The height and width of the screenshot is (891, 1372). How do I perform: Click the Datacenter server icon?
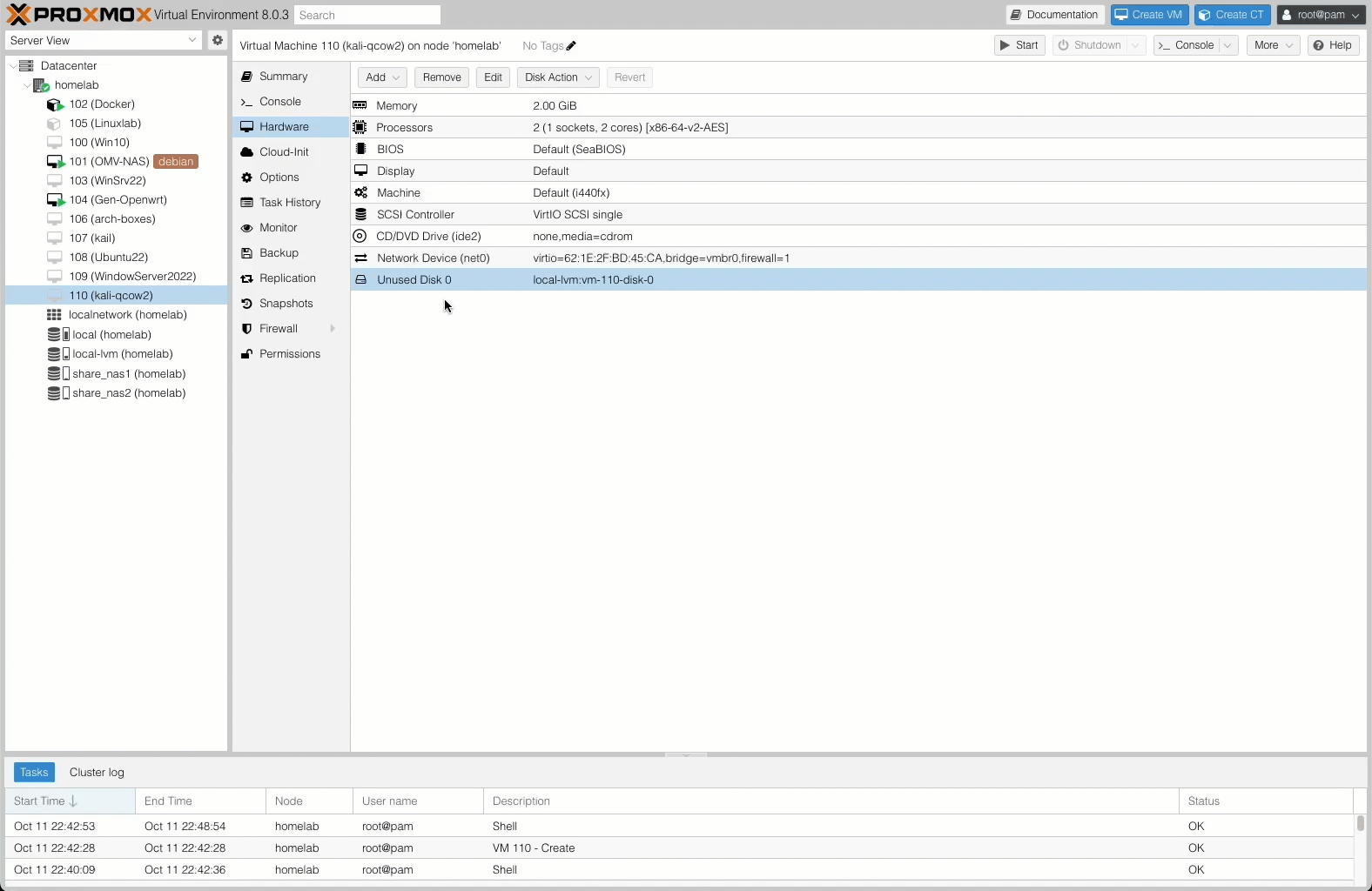pyautogui.click(x=27, y=66)
